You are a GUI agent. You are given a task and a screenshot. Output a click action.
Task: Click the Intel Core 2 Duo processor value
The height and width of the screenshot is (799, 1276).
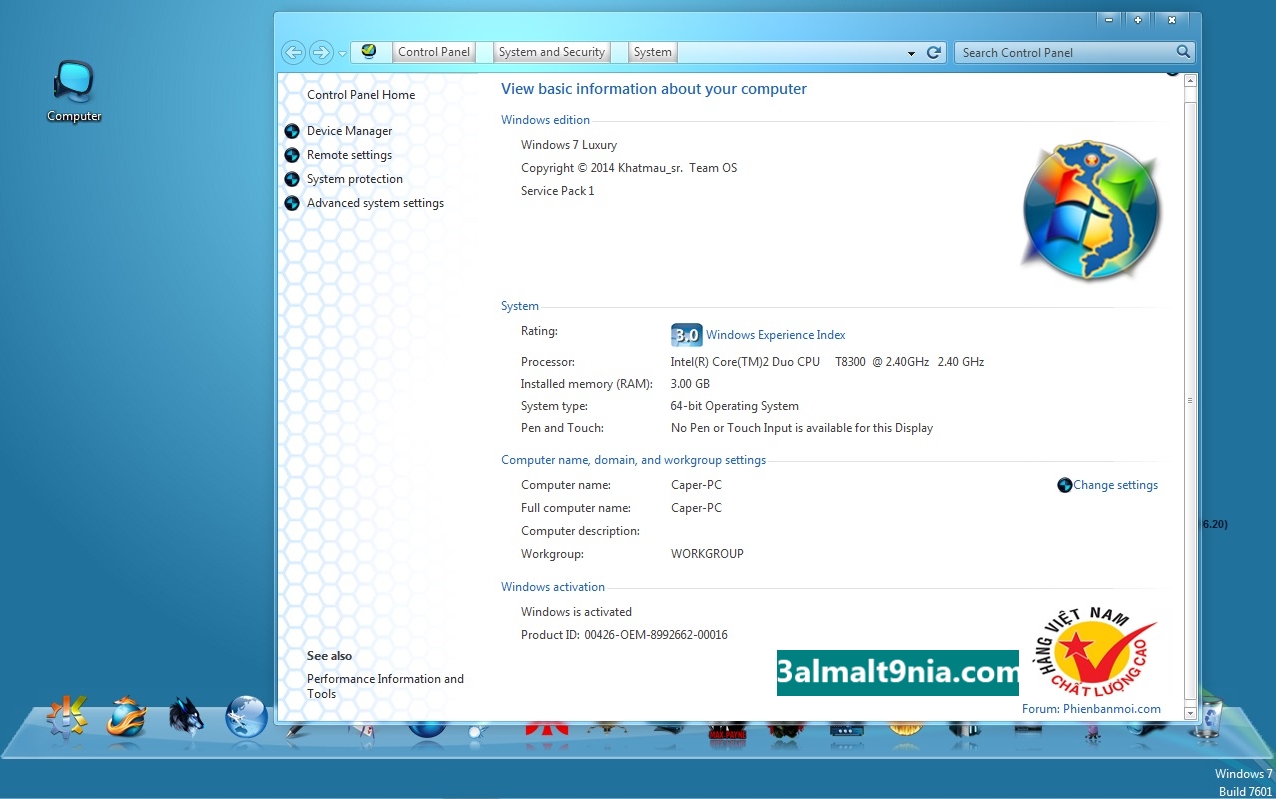pos(827,362)
